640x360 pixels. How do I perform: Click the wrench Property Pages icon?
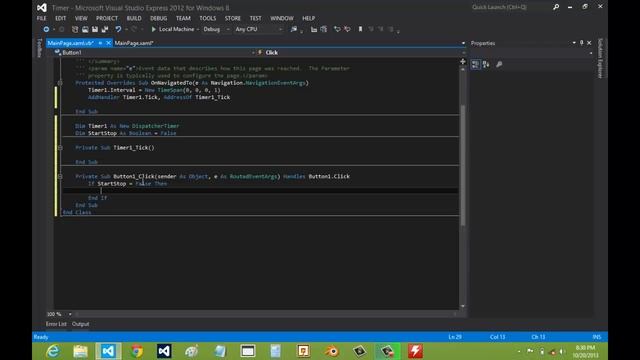point(499,64)
